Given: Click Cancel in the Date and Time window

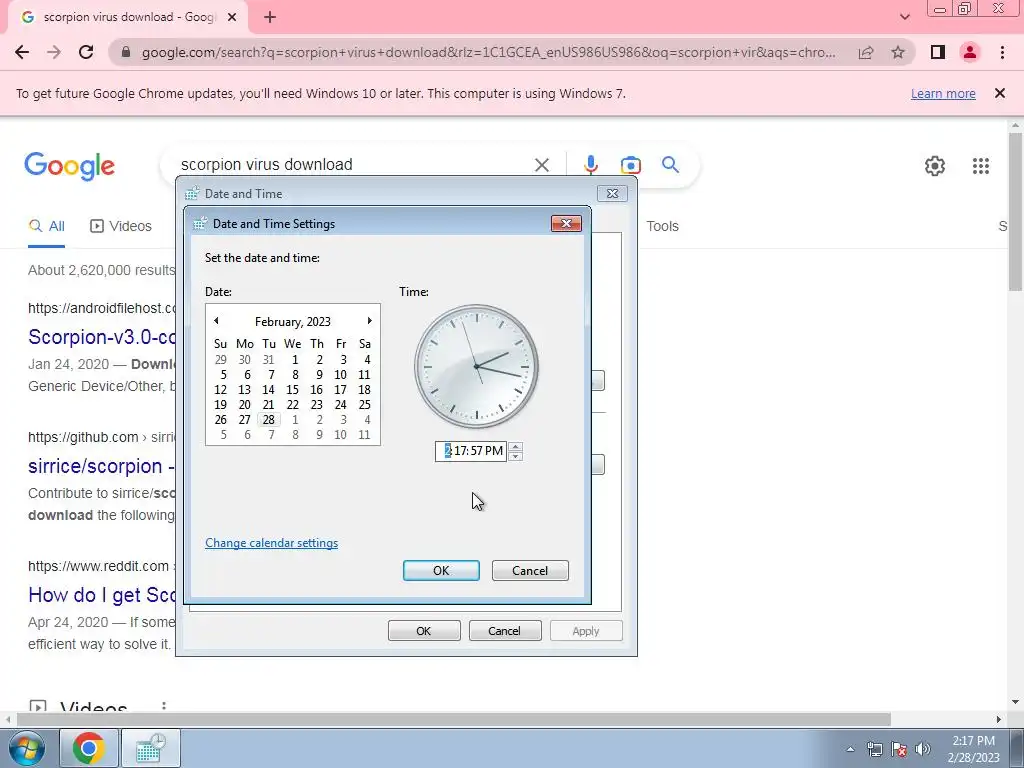Looking at the screenshot, I should pos(505,631).
